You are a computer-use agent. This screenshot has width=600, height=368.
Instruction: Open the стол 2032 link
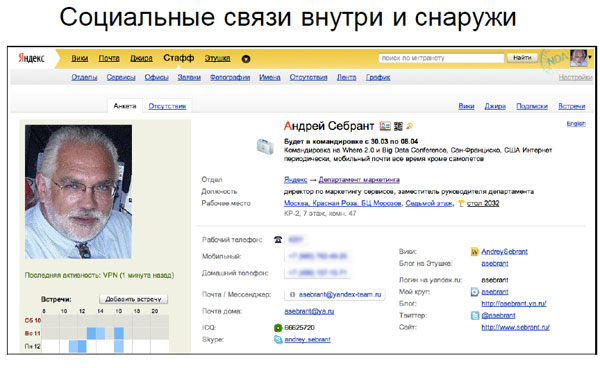coord(483,203)
